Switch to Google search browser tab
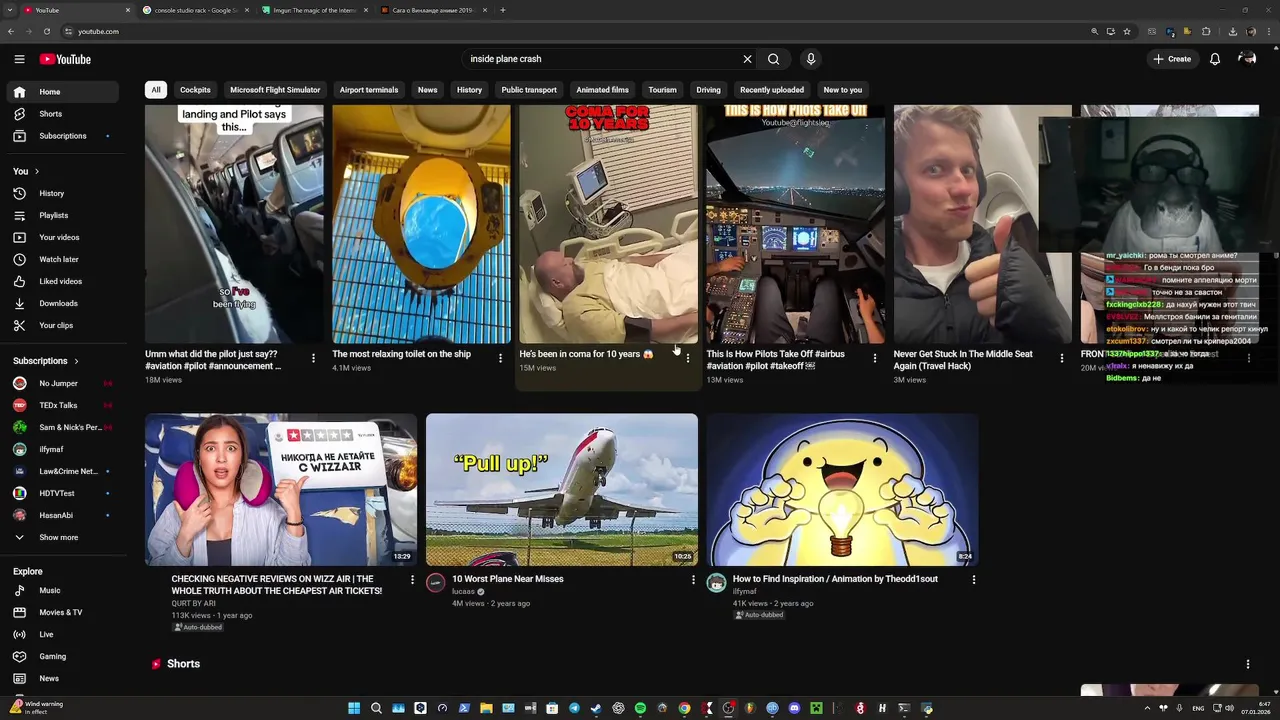 click(x=195, y=10)
